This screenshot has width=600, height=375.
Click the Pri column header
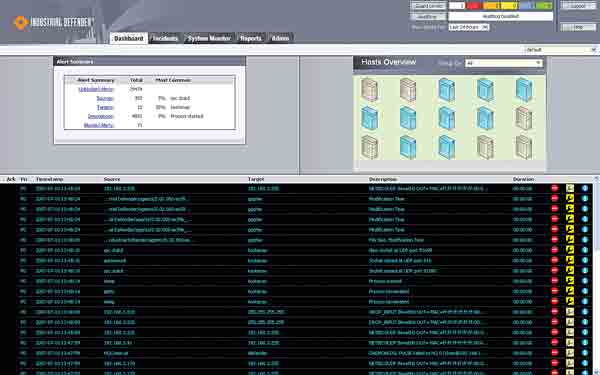tap(24, 179)
